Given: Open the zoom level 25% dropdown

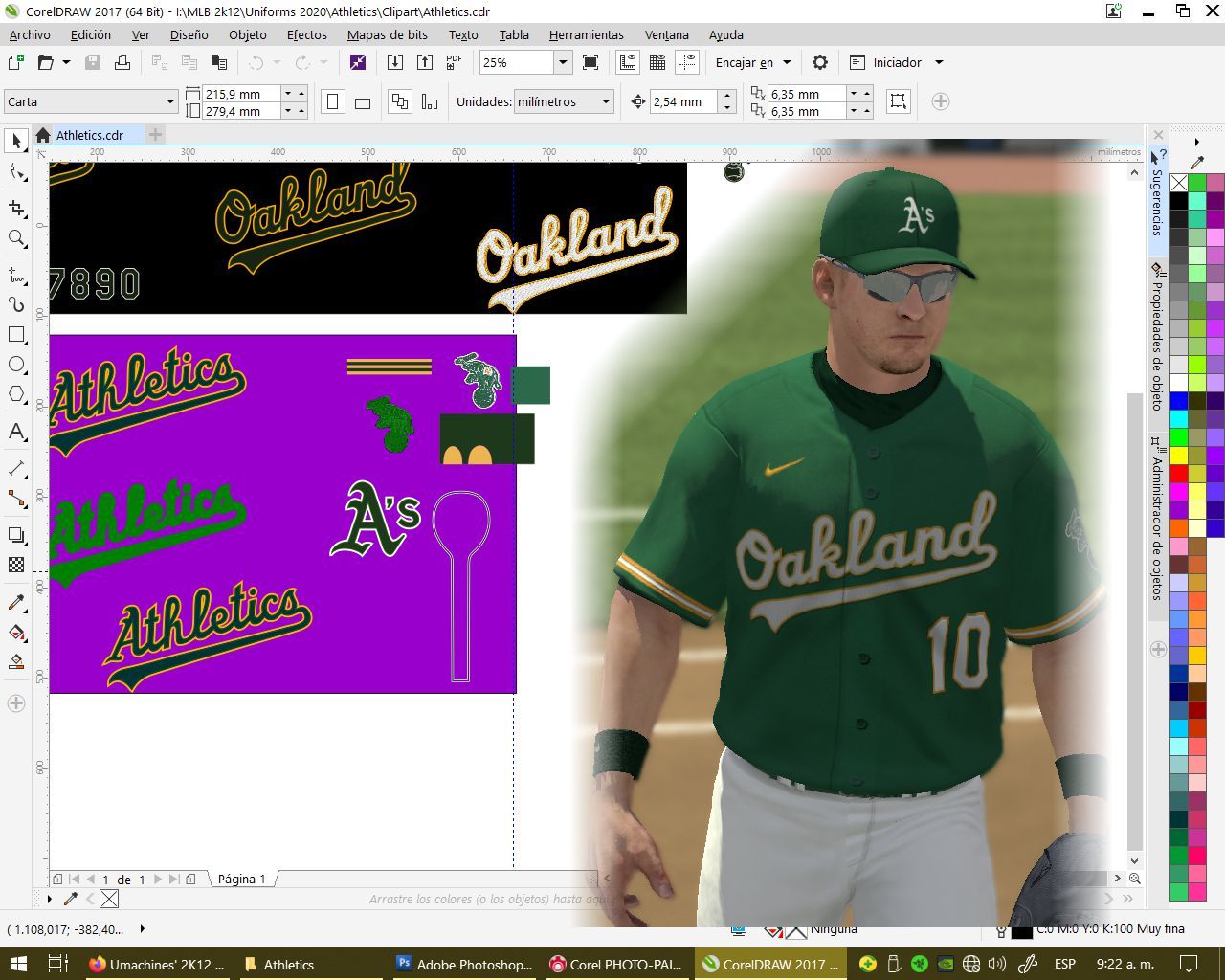Looking at the screenshot, I should tap(563, 62).
